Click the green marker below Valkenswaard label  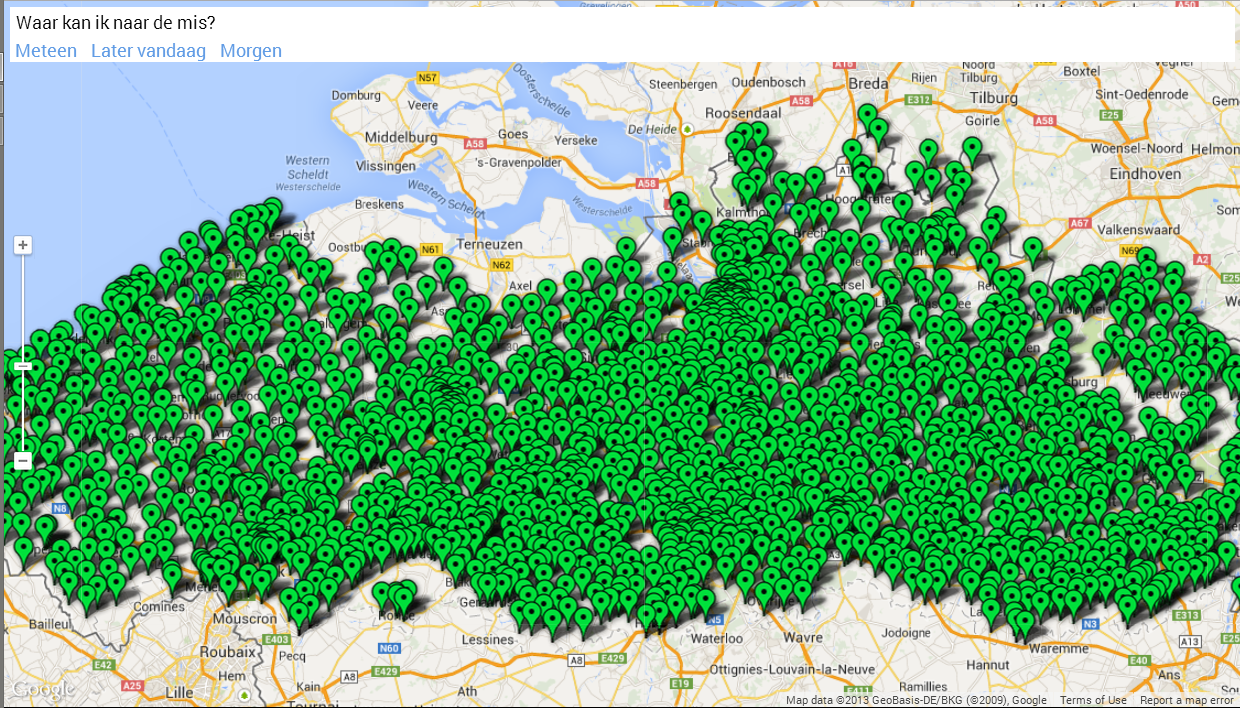pos(1146,263)
